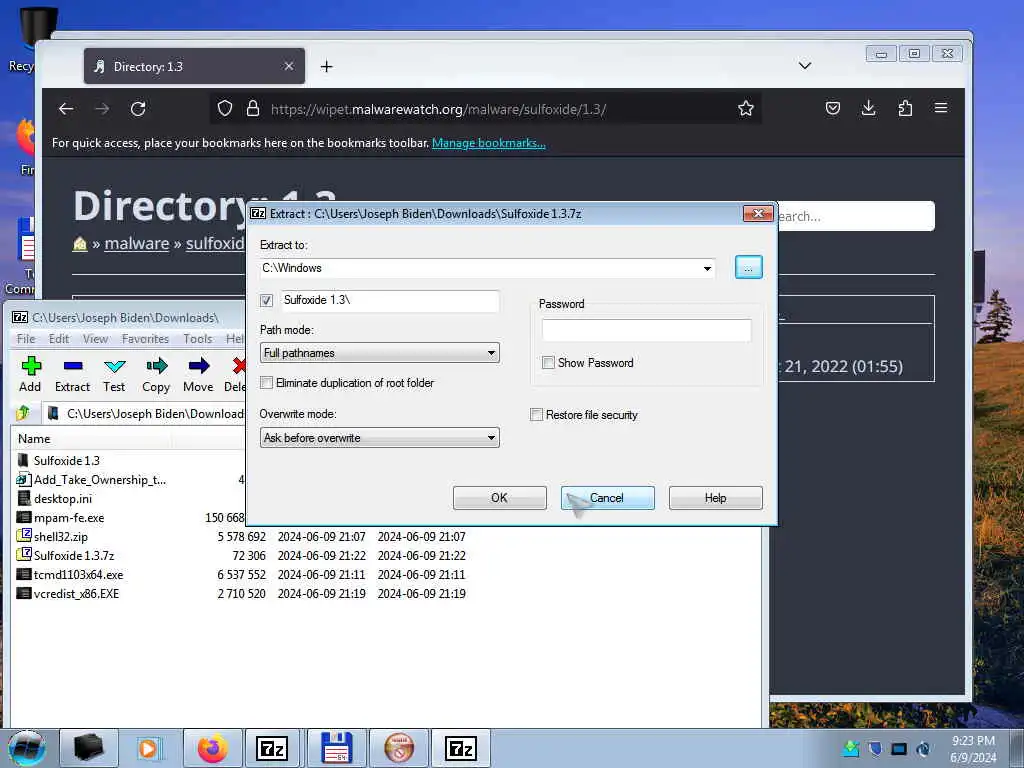Open the File menu in 7-Zip

pos(26,339)
